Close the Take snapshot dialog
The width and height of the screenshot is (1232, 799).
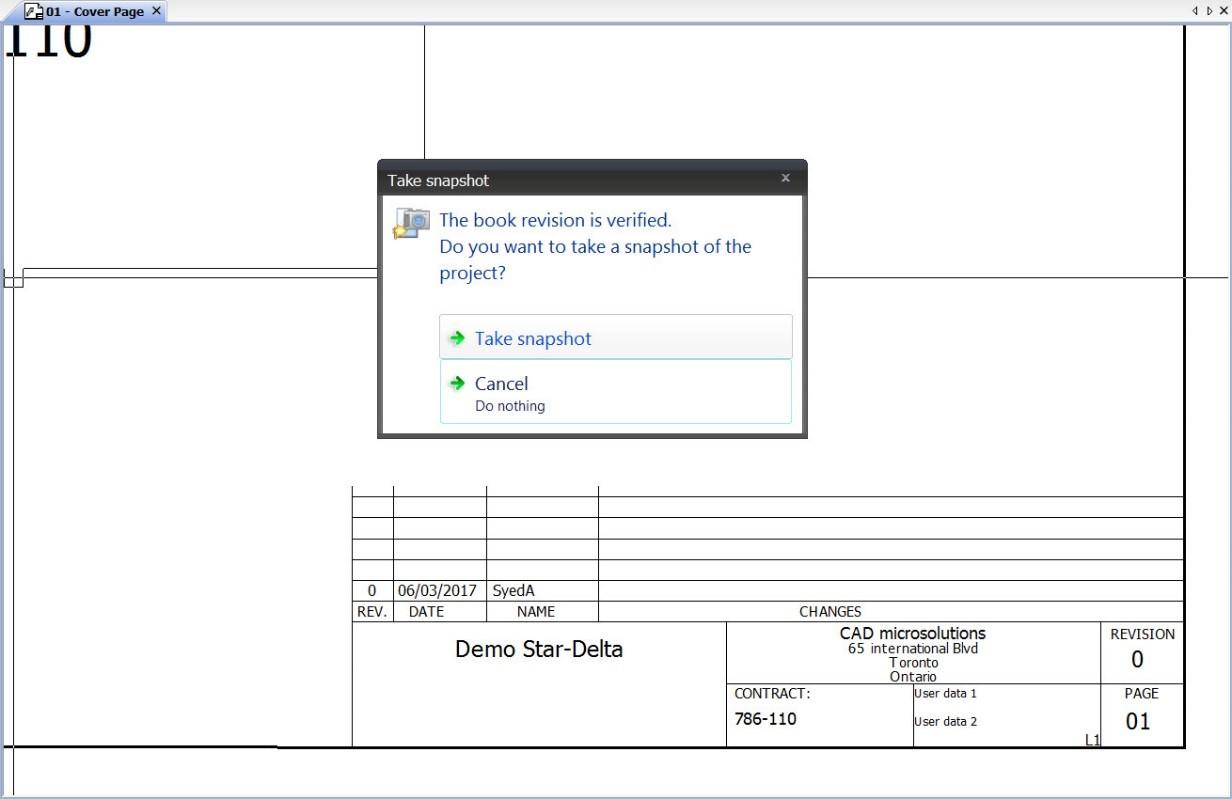coord(785,178)
